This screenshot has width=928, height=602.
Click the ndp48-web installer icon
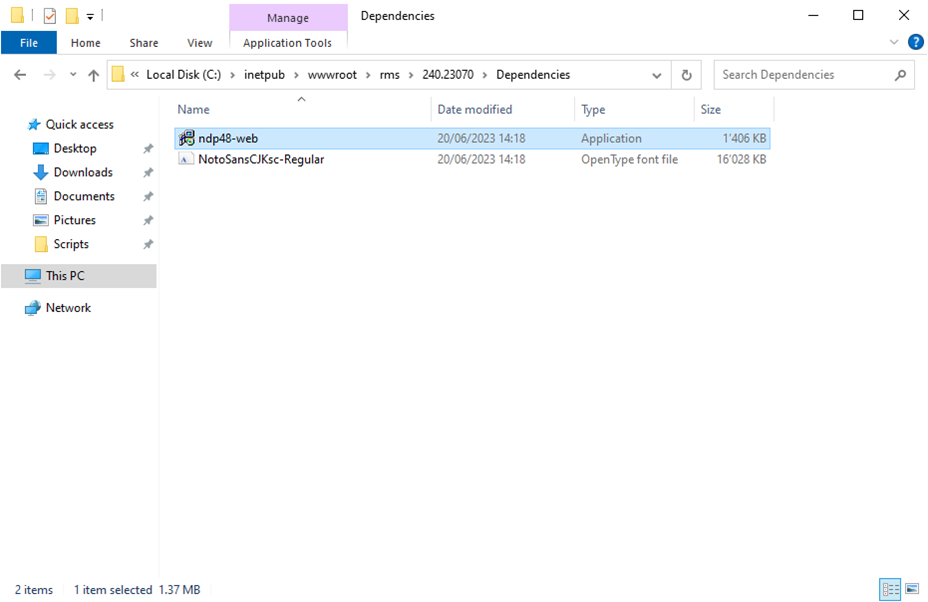[x=186, y=138]
